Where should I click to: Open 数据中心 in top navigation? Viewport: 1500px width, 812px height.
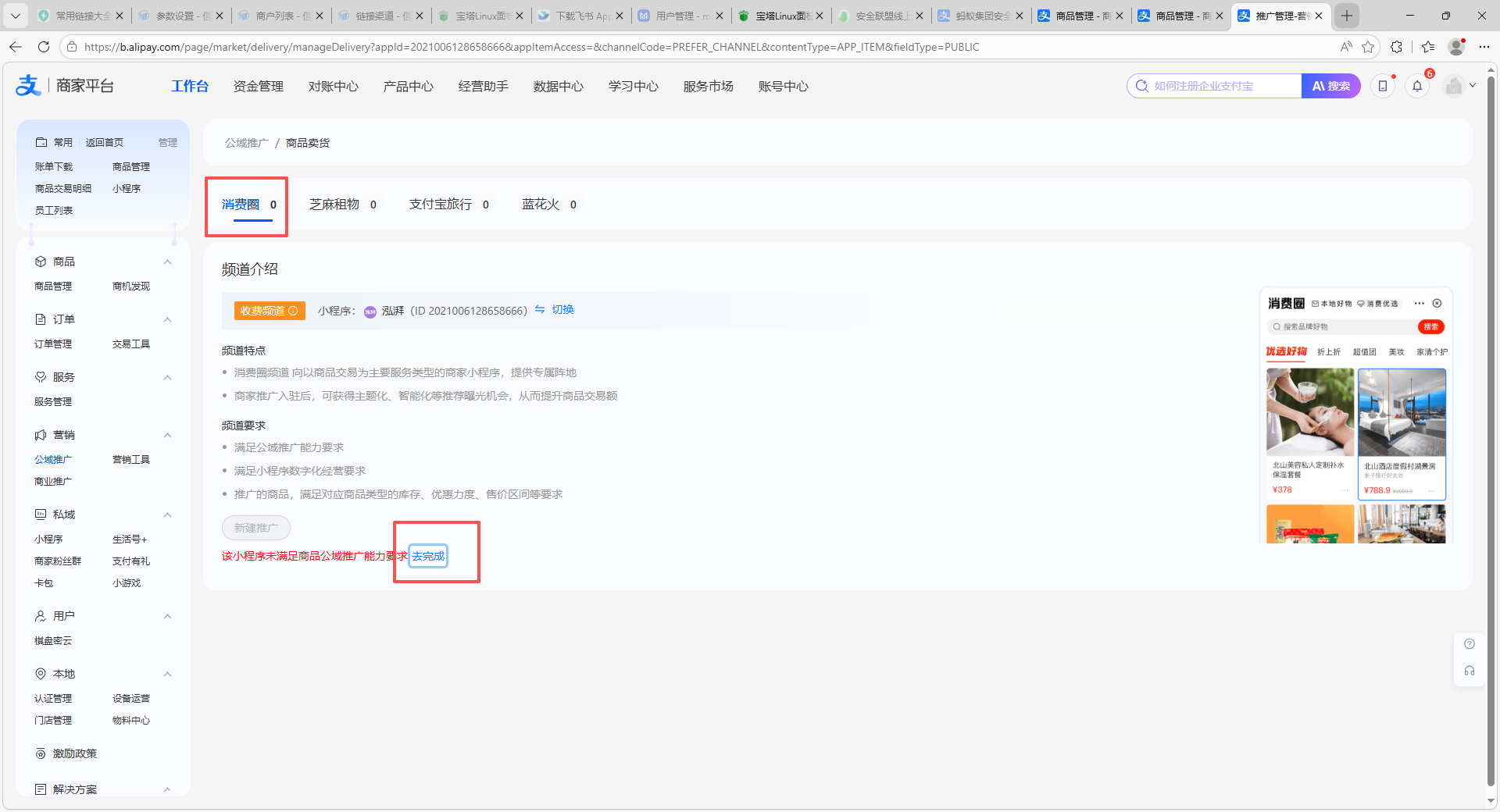tap(558, 86)
